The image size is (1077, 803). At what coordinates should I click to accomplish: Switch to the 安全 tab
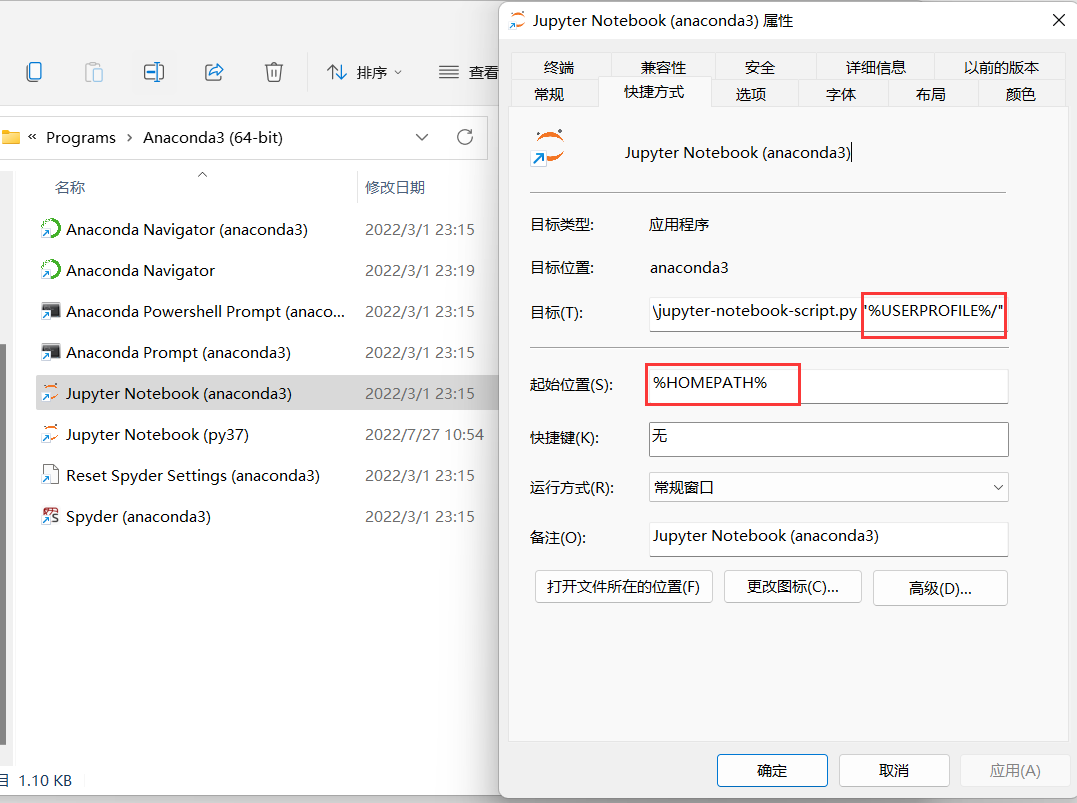pyautogui.click(x=759, y=67)
